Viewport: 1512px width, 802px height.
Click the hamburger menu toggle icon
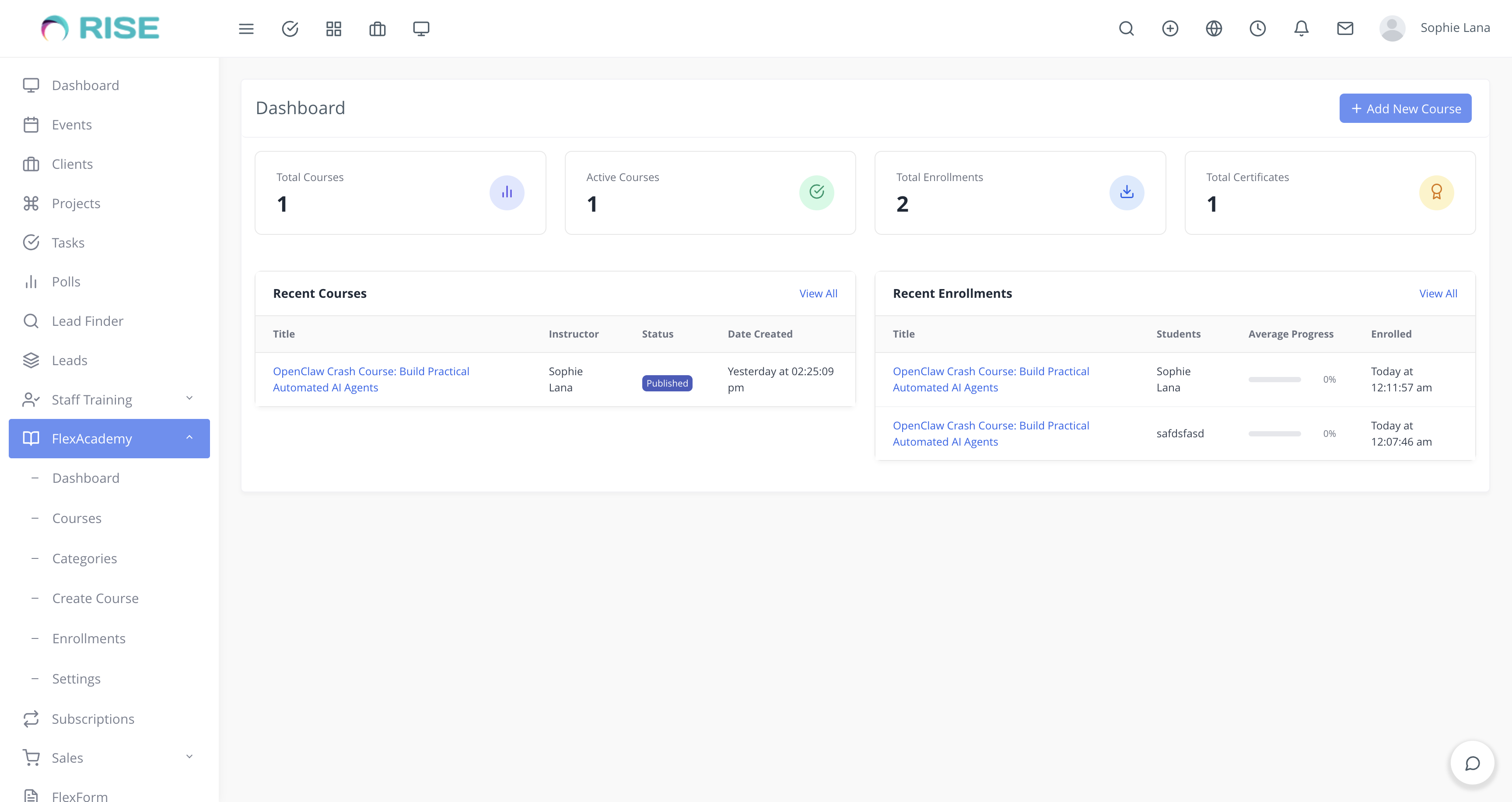point(246,28)
